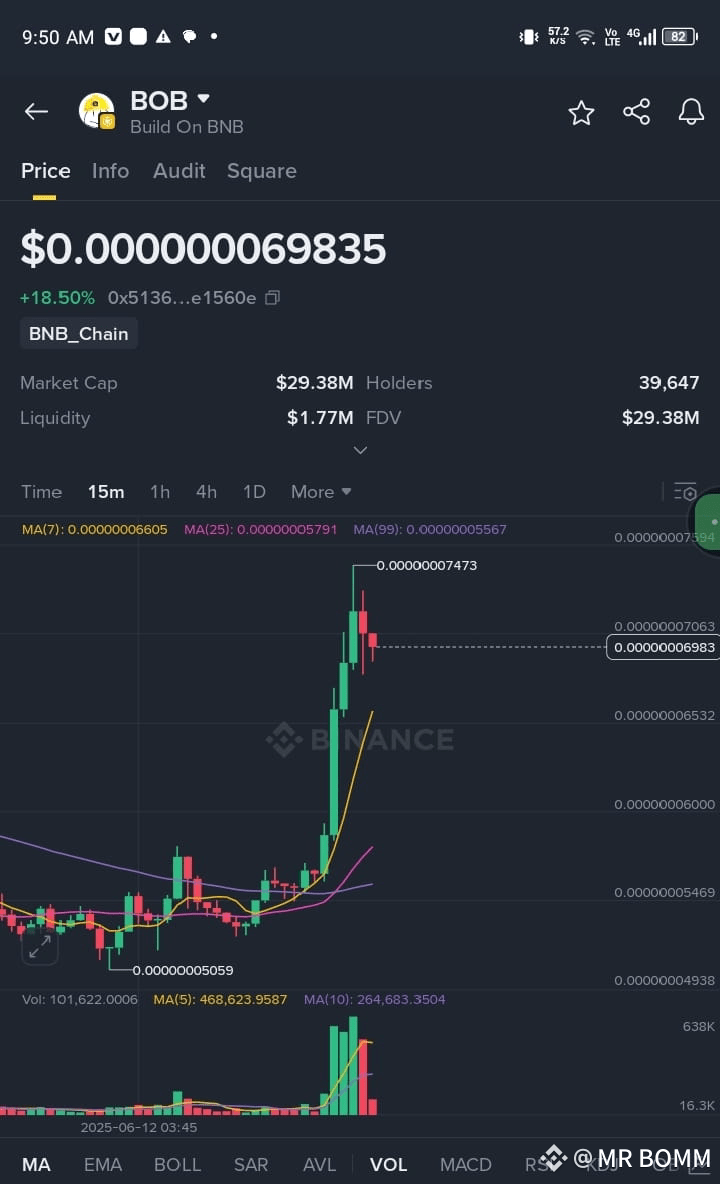Open the BOB token dropdown

pyautogui.click(x=203, y=99)
